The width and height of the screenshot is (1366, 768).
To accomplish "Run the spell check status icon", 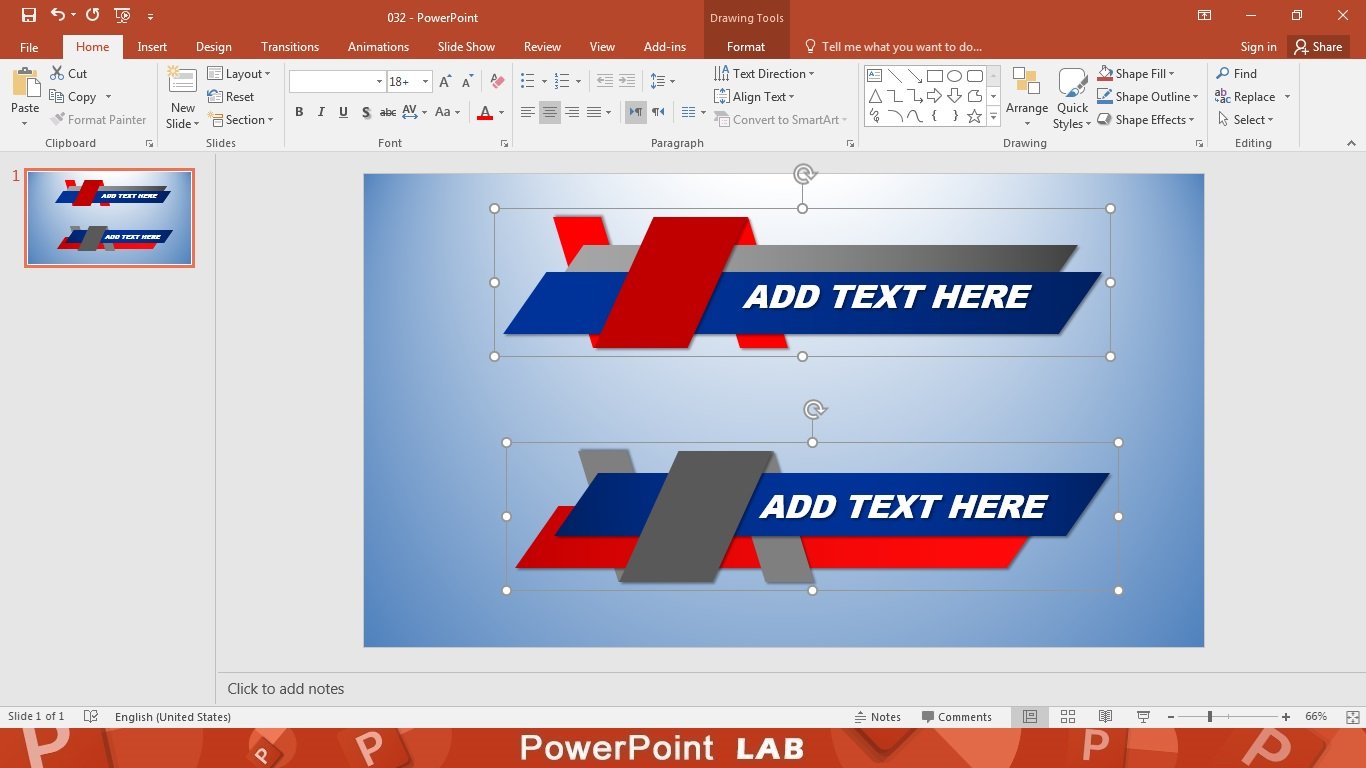I will point(91,717).
